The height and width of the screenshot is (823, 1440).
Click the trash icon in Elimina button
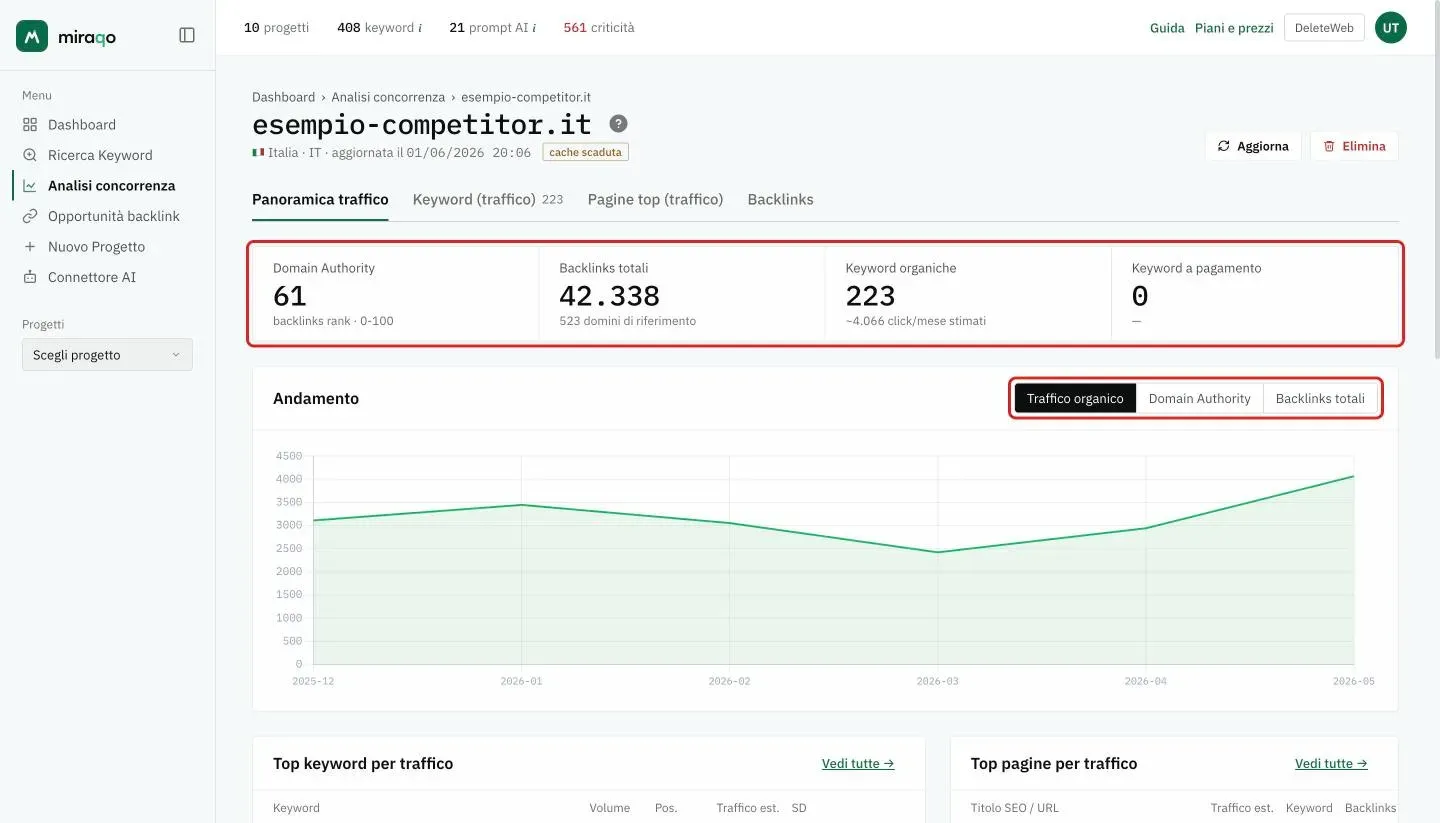click(1329, 146)
